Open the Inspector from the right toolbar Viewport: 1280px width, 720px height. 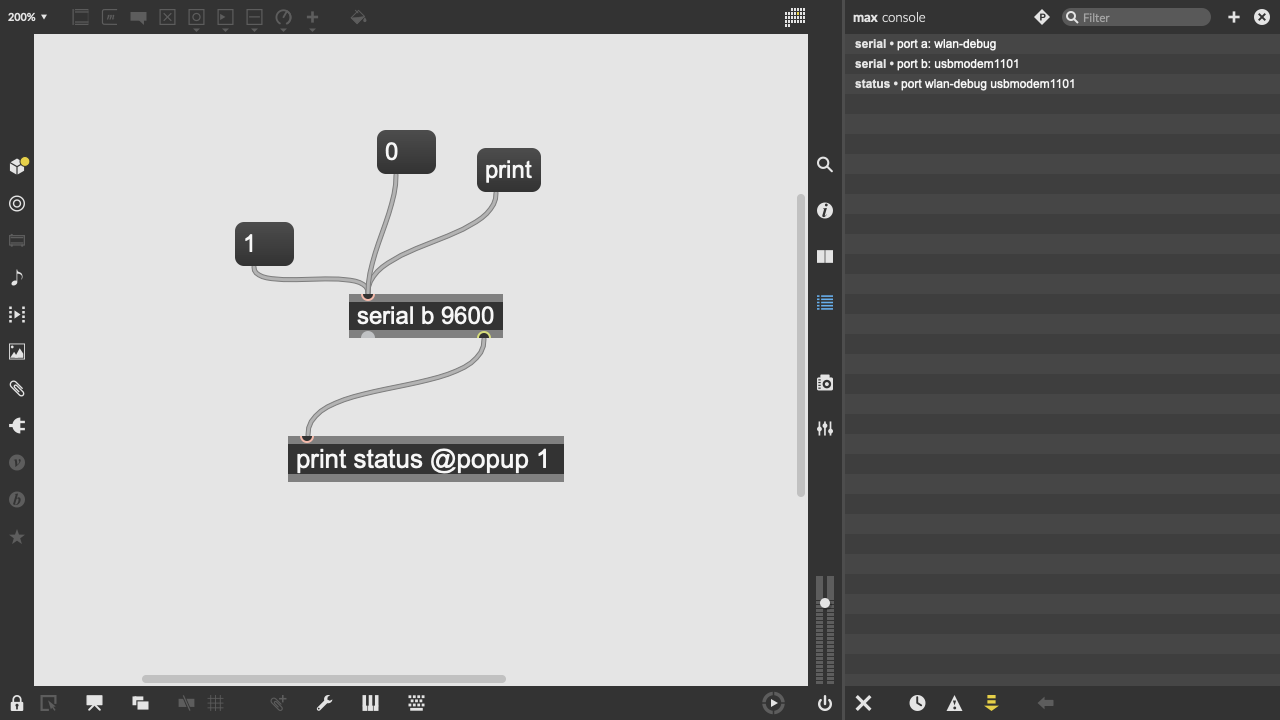coord(825,210)
